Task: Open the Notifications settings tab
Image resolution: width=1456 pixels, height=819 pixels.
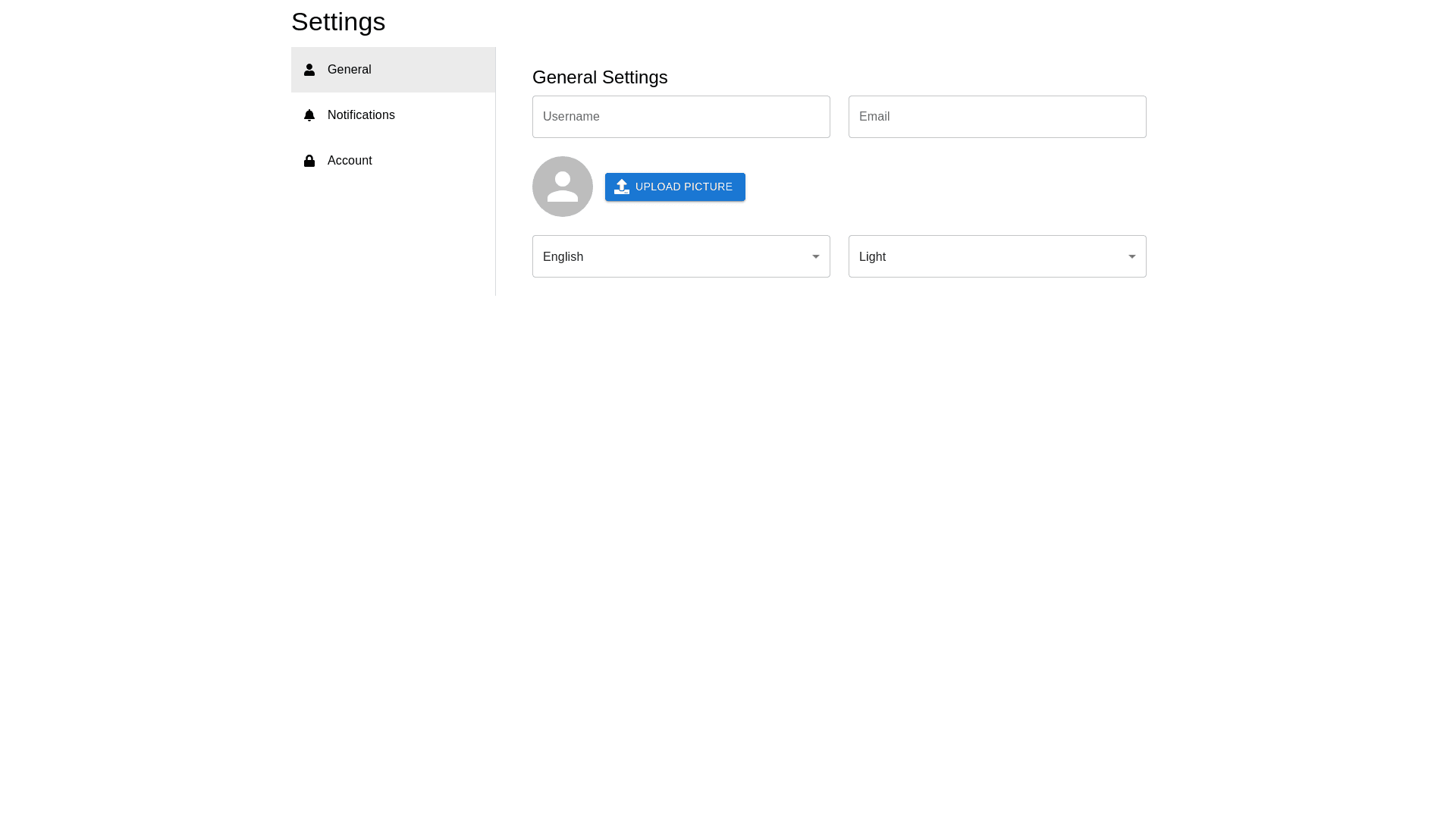Action: click(x=393, y=115)
